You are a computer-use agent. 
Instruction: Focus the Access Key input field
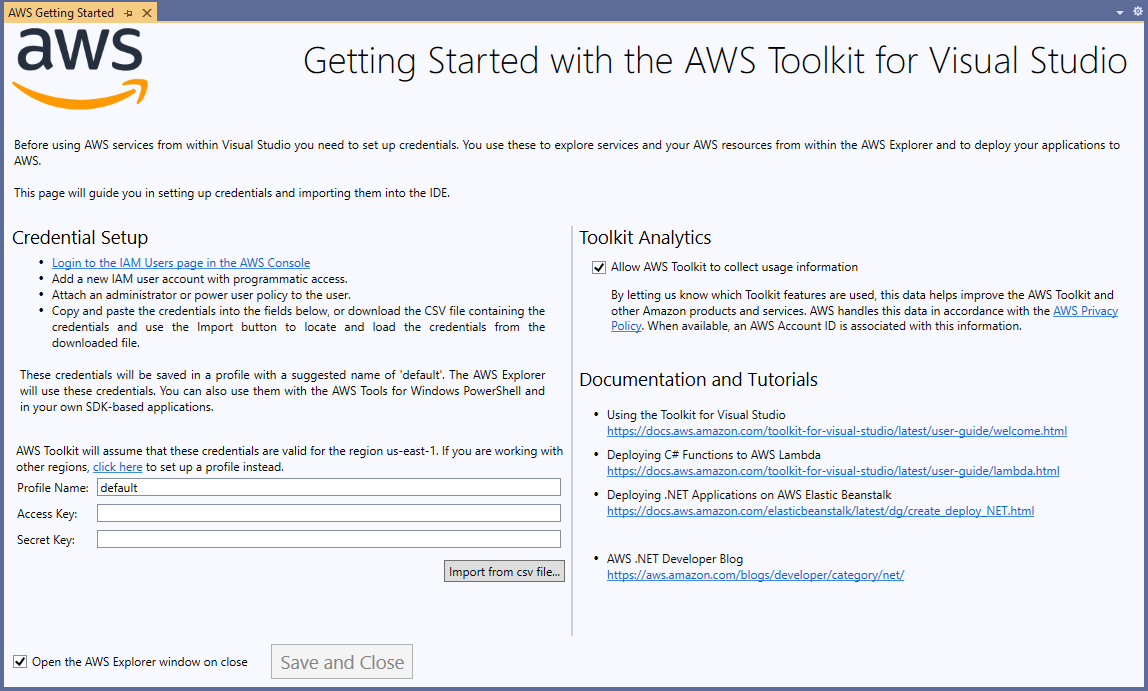coord(328,514)
